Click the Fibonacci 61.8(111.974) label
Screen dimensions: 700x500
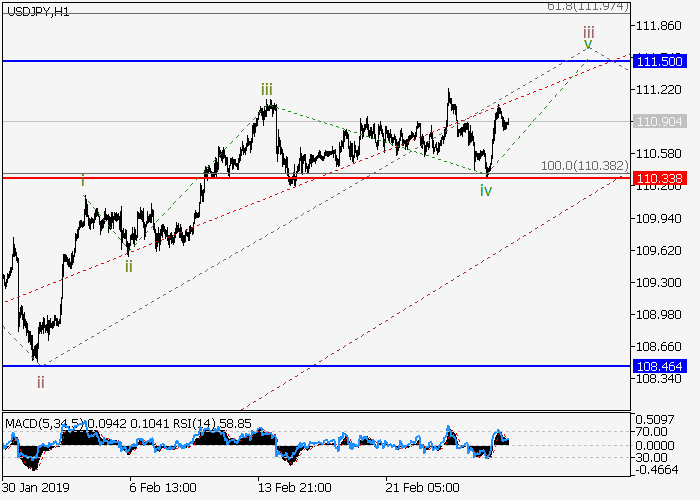[x=586, y=6]
